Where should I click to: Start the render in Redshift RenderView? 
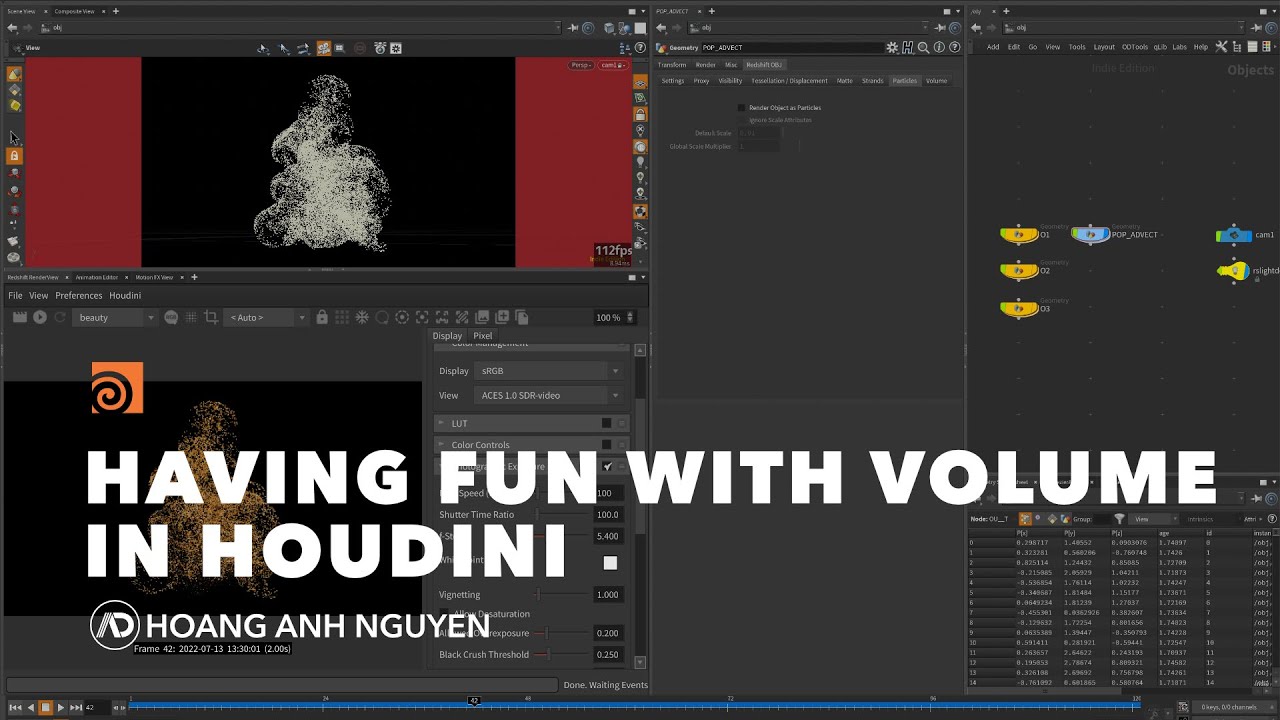[40, 317]
